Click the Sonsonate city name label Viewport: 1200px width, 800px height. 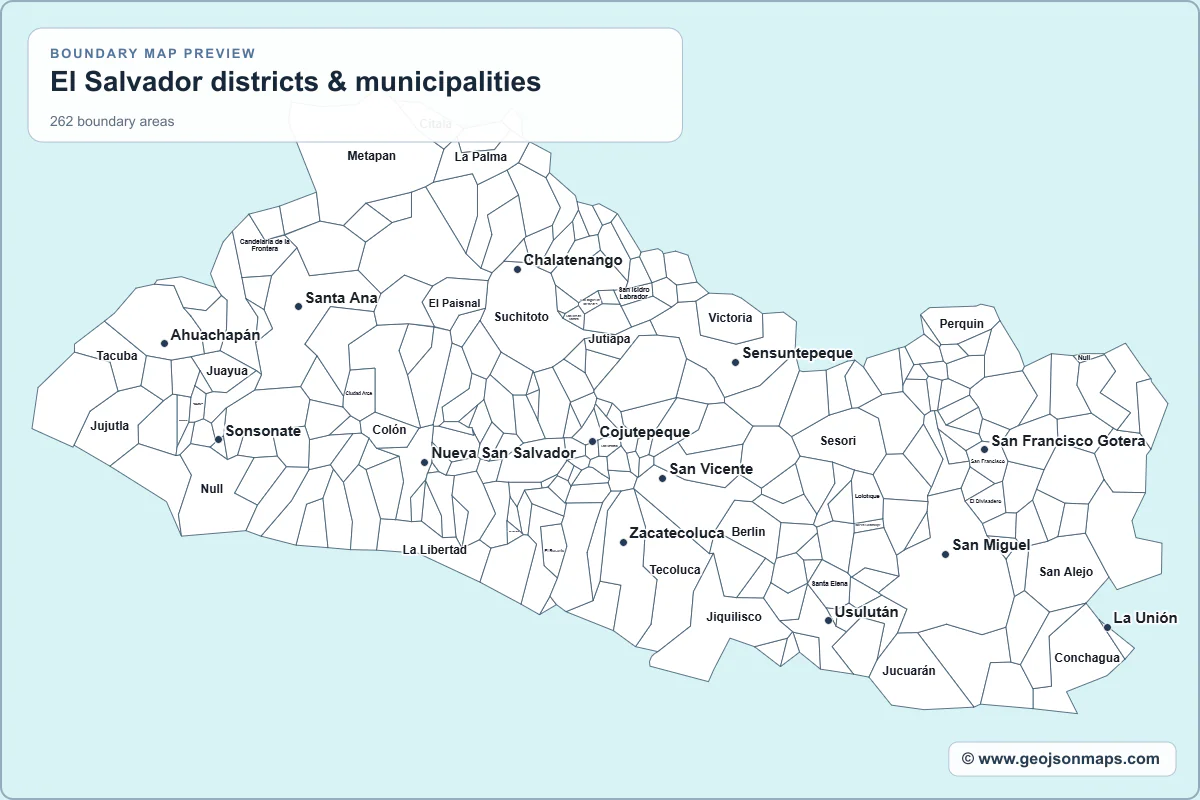tap(263, 431)
